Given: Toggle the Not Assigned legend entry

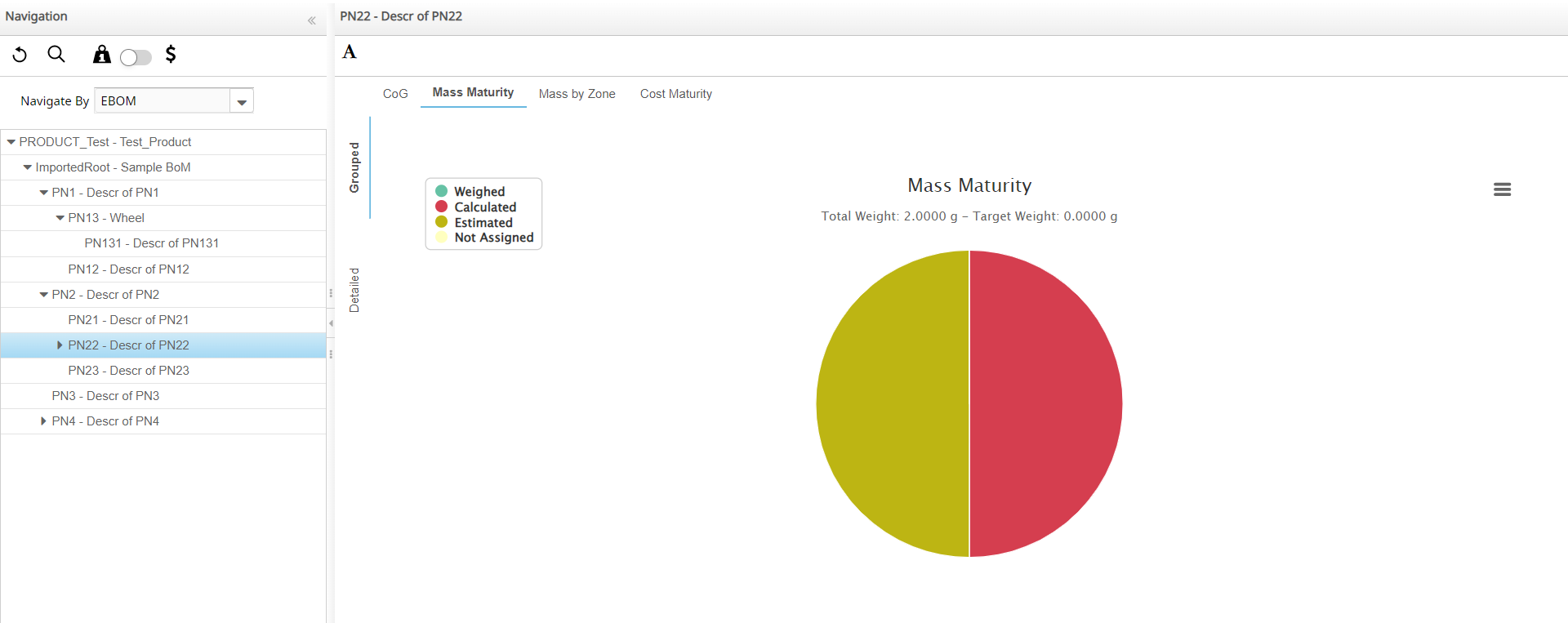Looking at the screenshot, I should coord(484,238).
